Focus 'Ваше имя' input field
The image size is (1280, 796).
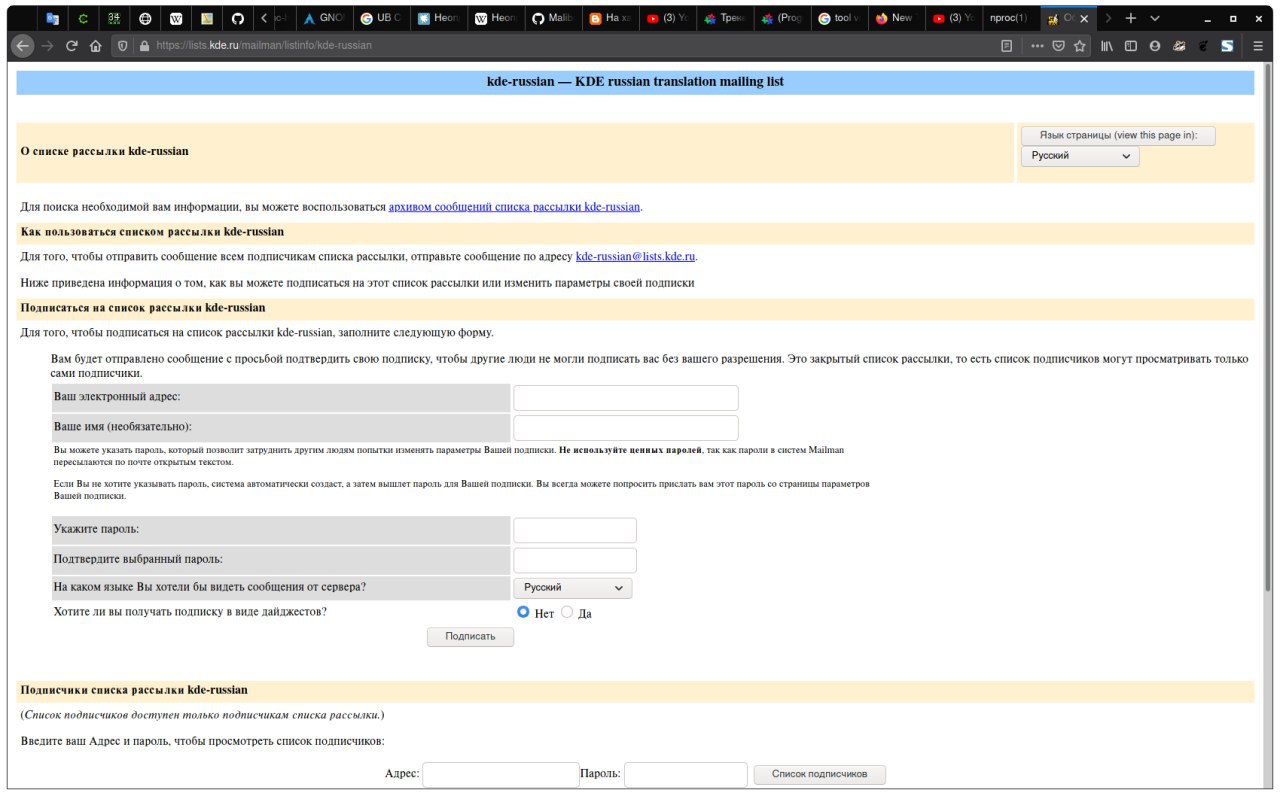click(626, 428)
